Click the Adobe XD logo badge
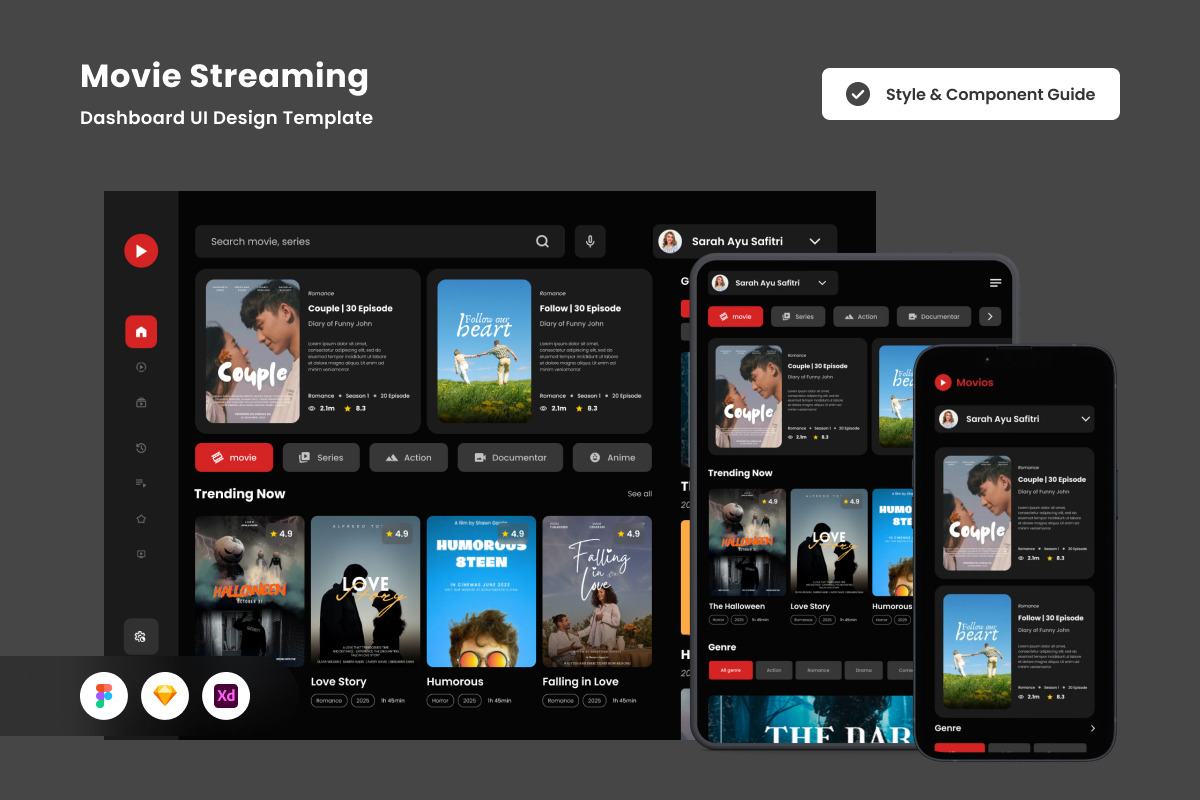This screenshot has width=1200, height=800. pyautogui.click(x=226, y=696)
